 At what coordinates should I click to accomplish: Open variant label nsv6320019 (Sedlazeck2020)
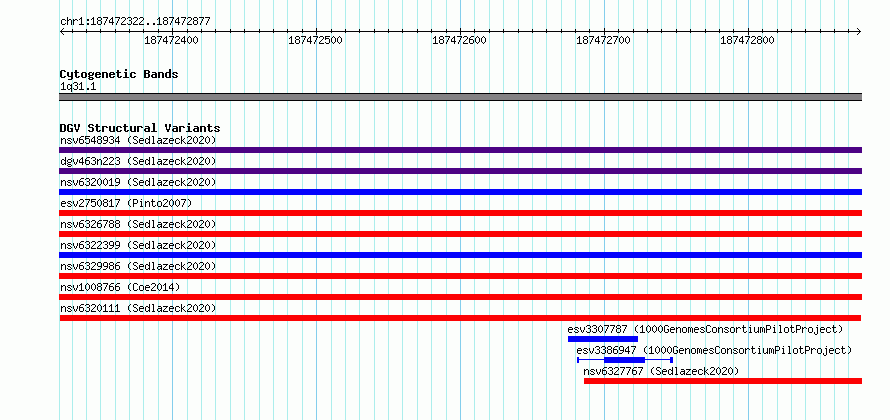point(138,182)
